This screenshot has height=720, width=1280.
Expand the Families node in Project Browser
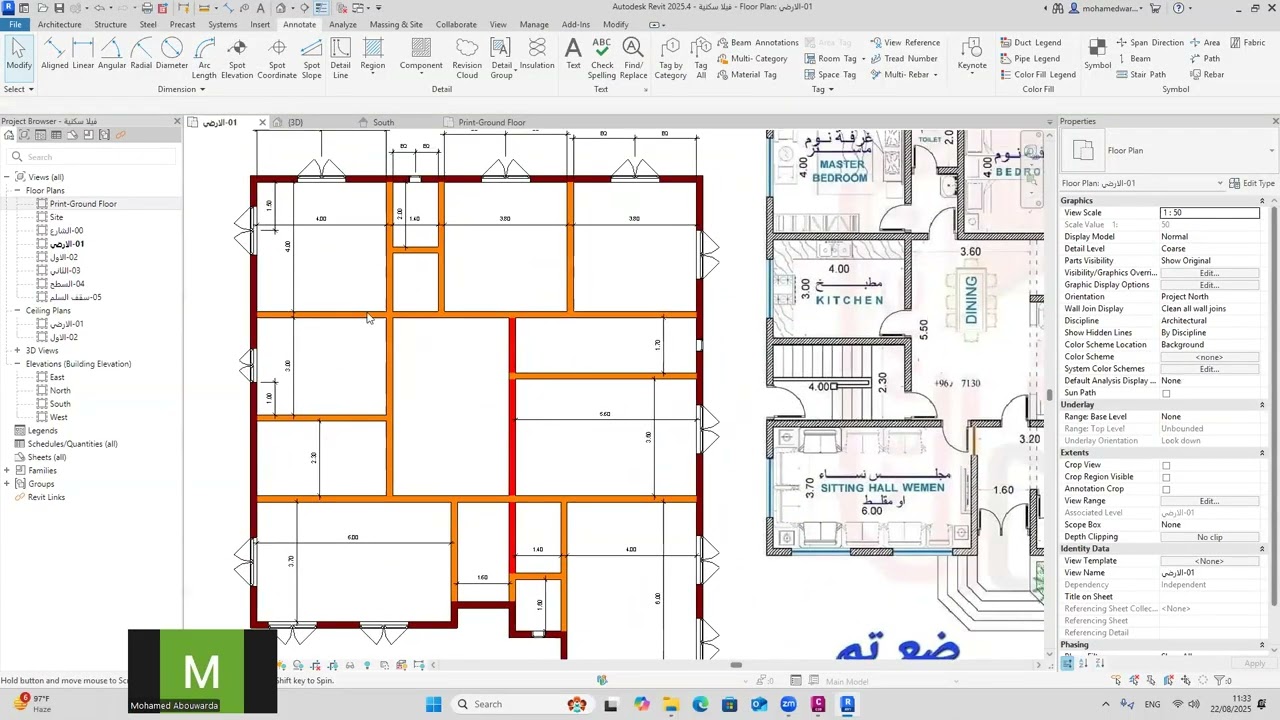coord(7,471)
